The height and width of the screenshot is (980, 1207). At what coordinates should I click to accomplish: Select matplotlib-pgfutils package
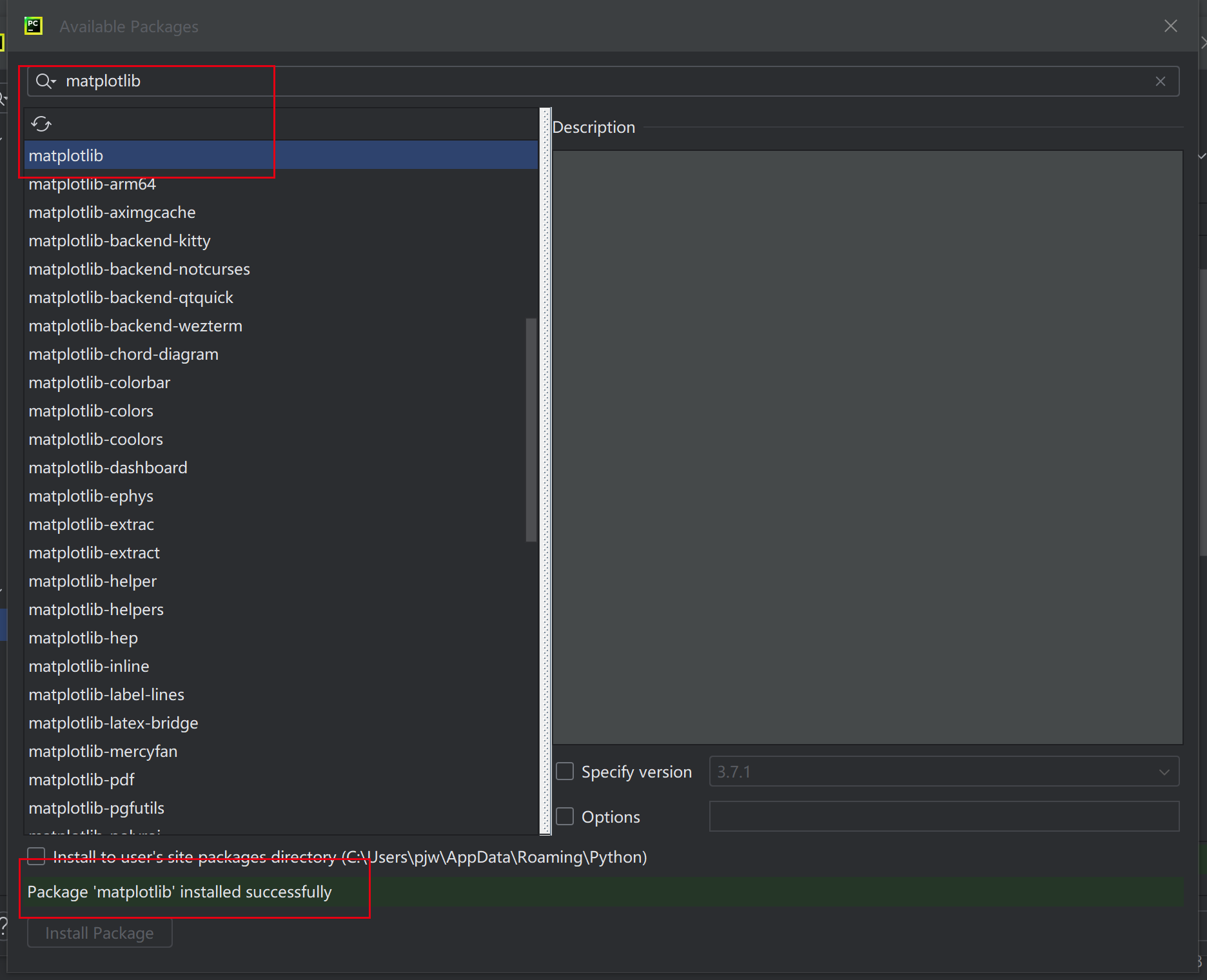click(281, 808)
